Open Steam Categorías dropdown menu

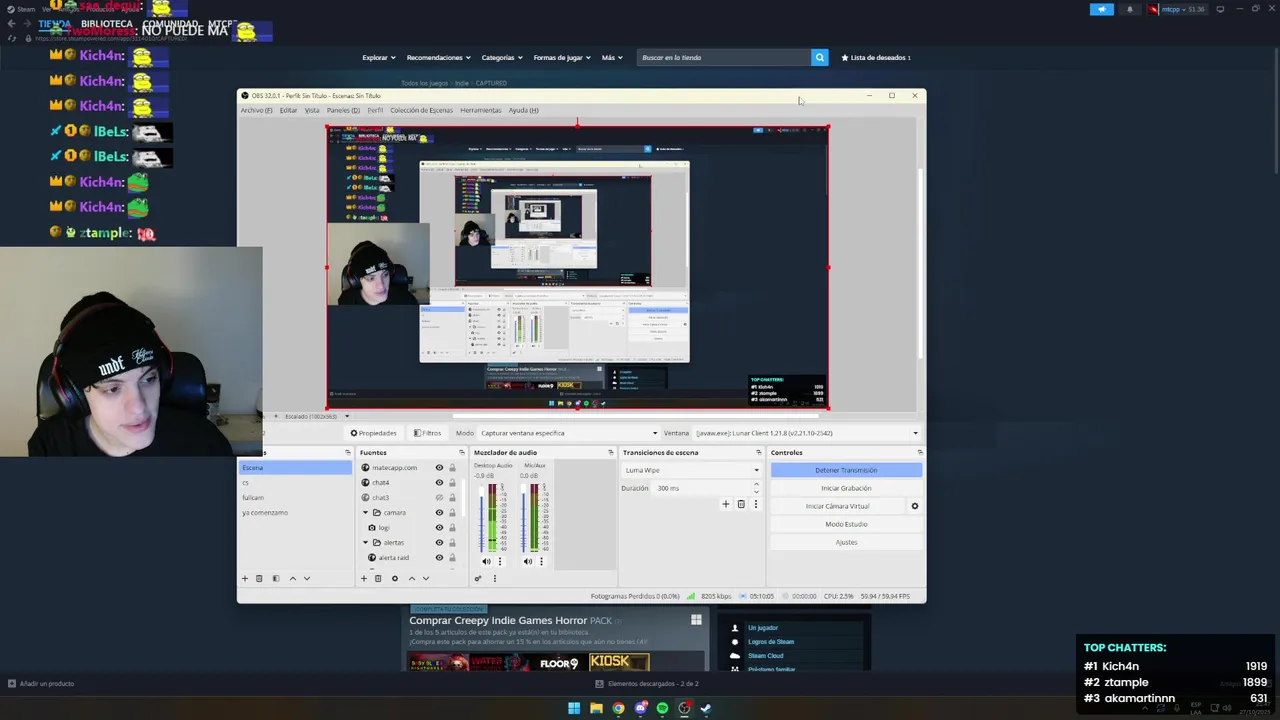501,58
